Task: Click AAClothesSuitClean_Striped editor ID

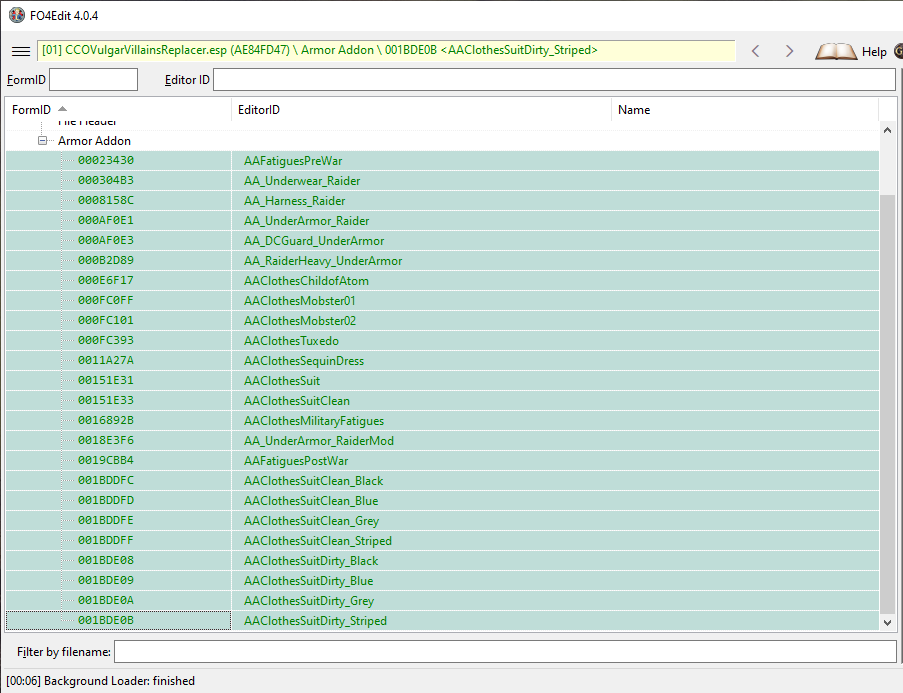Action: click(x=318, y=541)
